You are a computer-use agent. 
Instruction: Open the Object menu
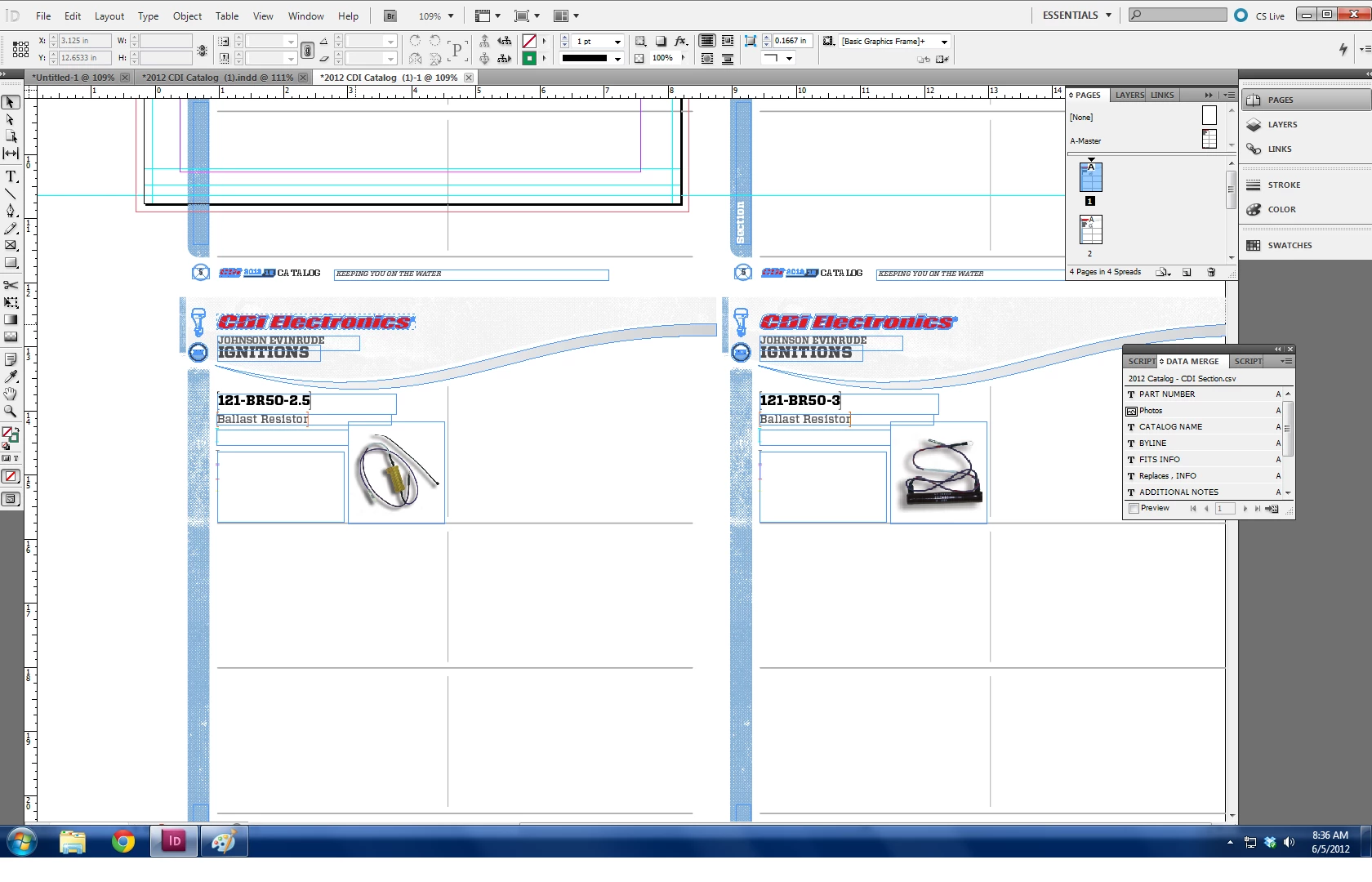point(187,16)
